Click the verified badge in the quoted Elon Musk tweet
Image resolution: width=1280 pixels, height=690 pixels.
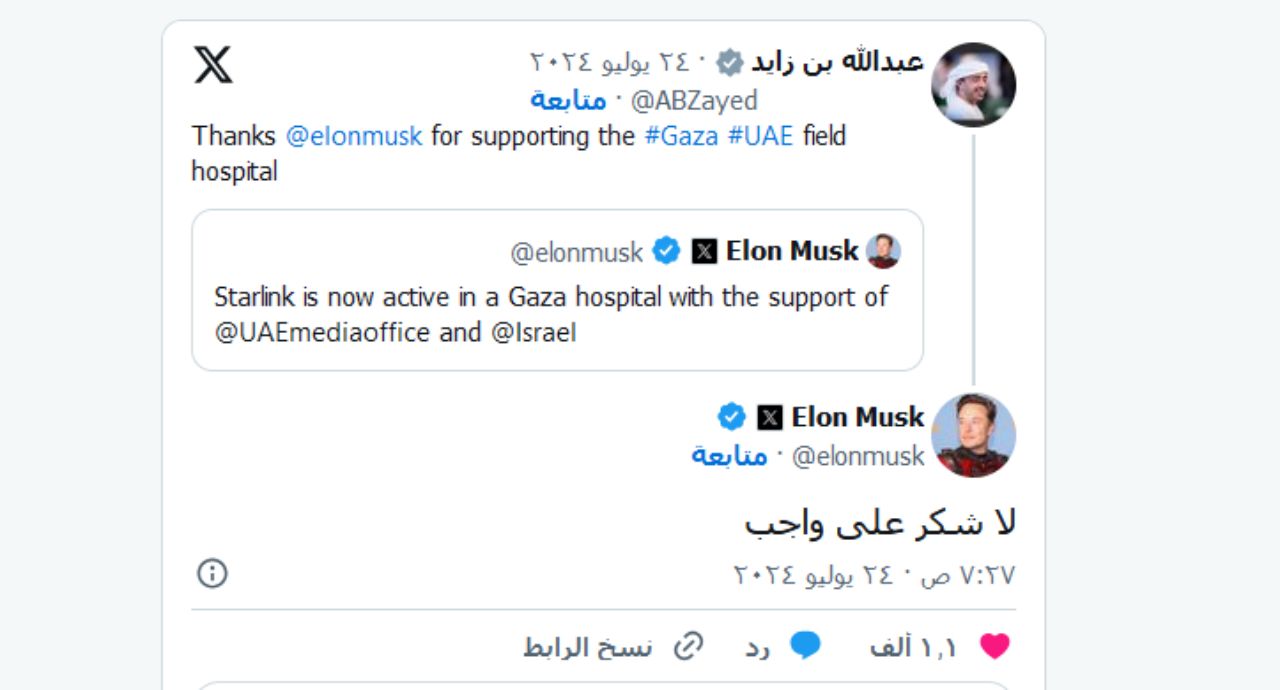point(666,252)
